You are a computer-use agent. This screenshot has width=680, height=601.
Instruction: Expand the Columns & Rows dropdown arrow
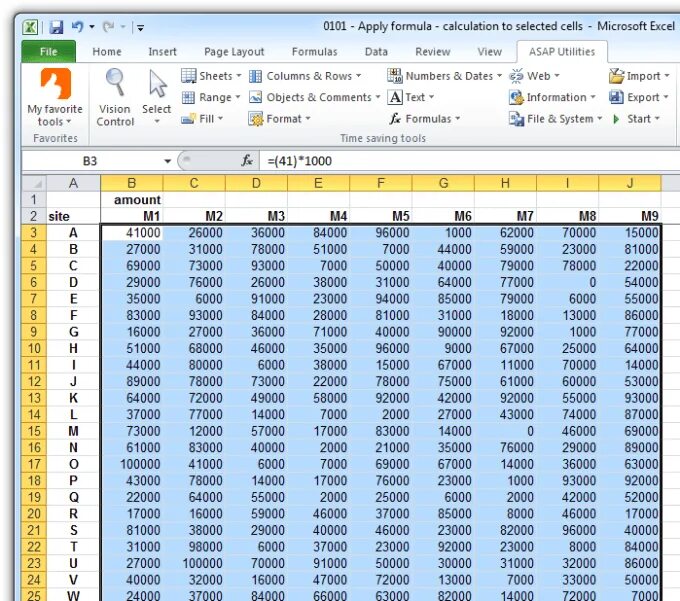click(x=359, y=76)
